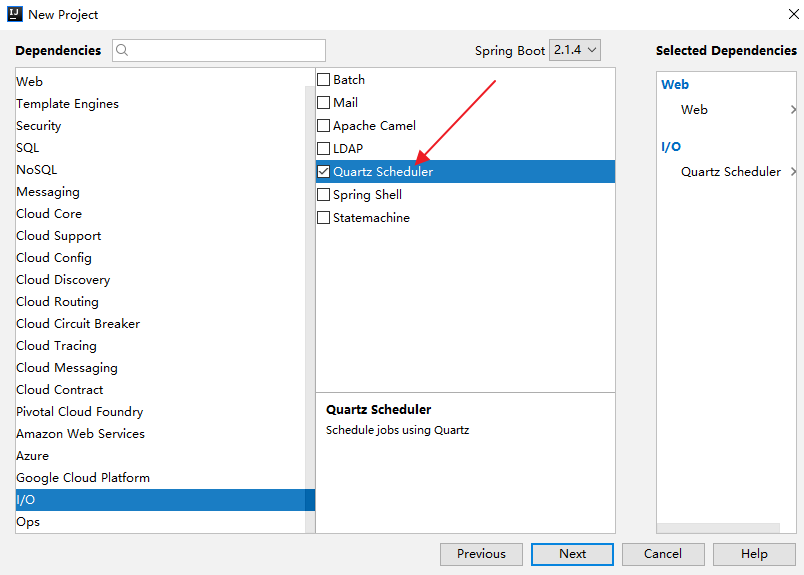
Task: Open Help for this dialog
Action: click(754, 554)
